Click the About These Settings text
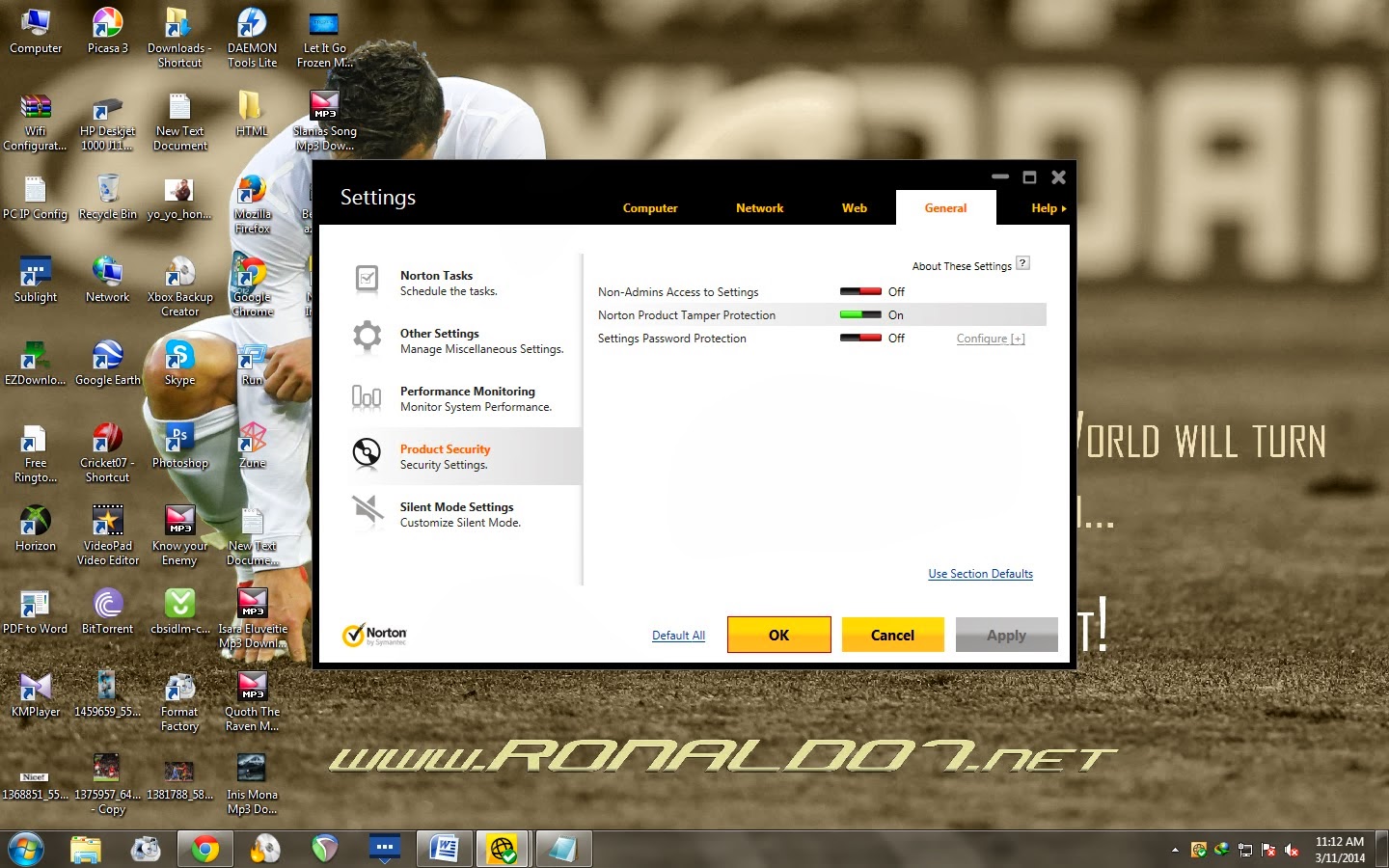The image size is (1389, 868). (x=962, y=266)
